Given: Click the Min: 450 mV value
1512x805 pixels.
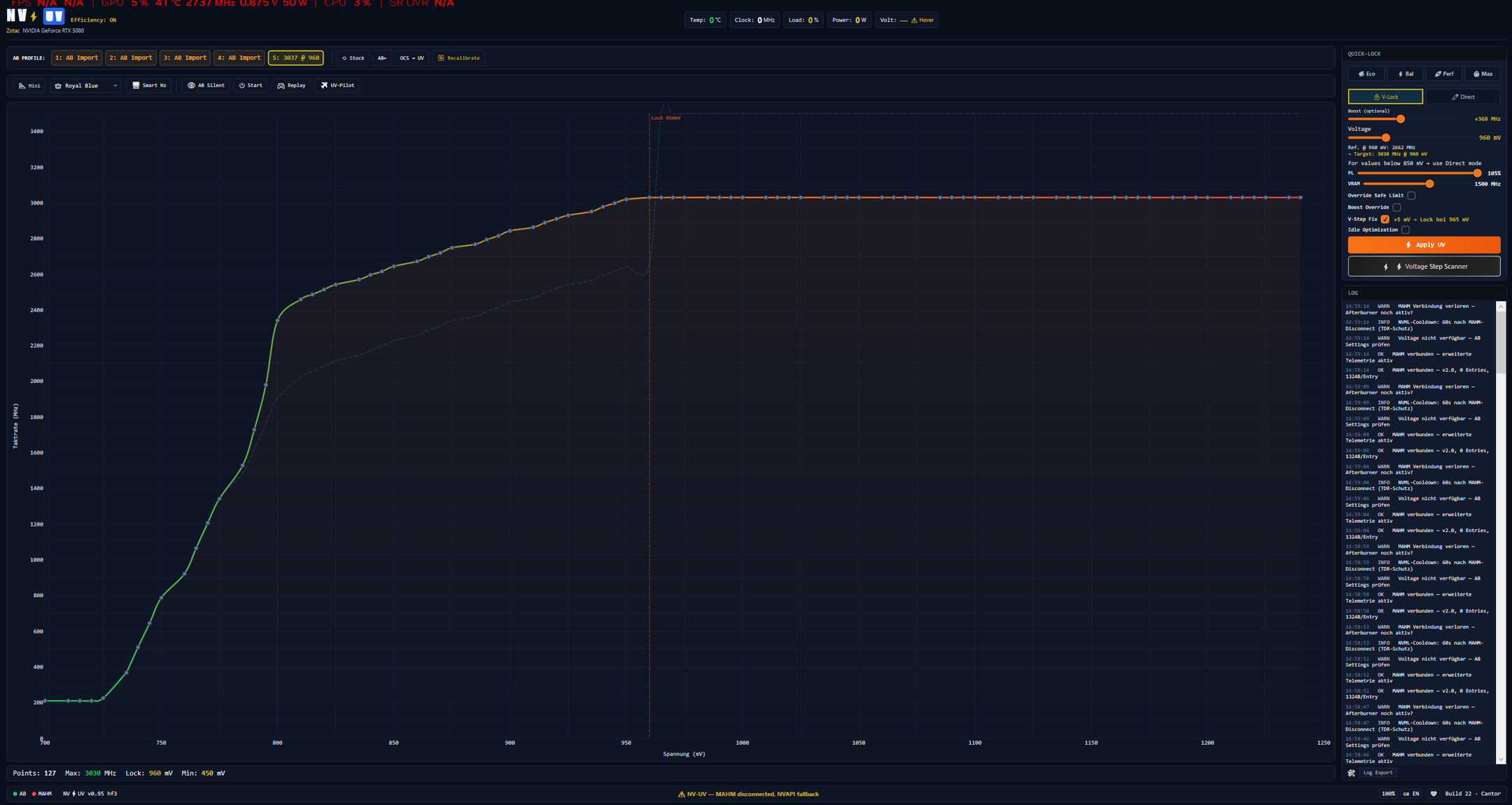Looking at the screenshot, I should click(203, 773).
